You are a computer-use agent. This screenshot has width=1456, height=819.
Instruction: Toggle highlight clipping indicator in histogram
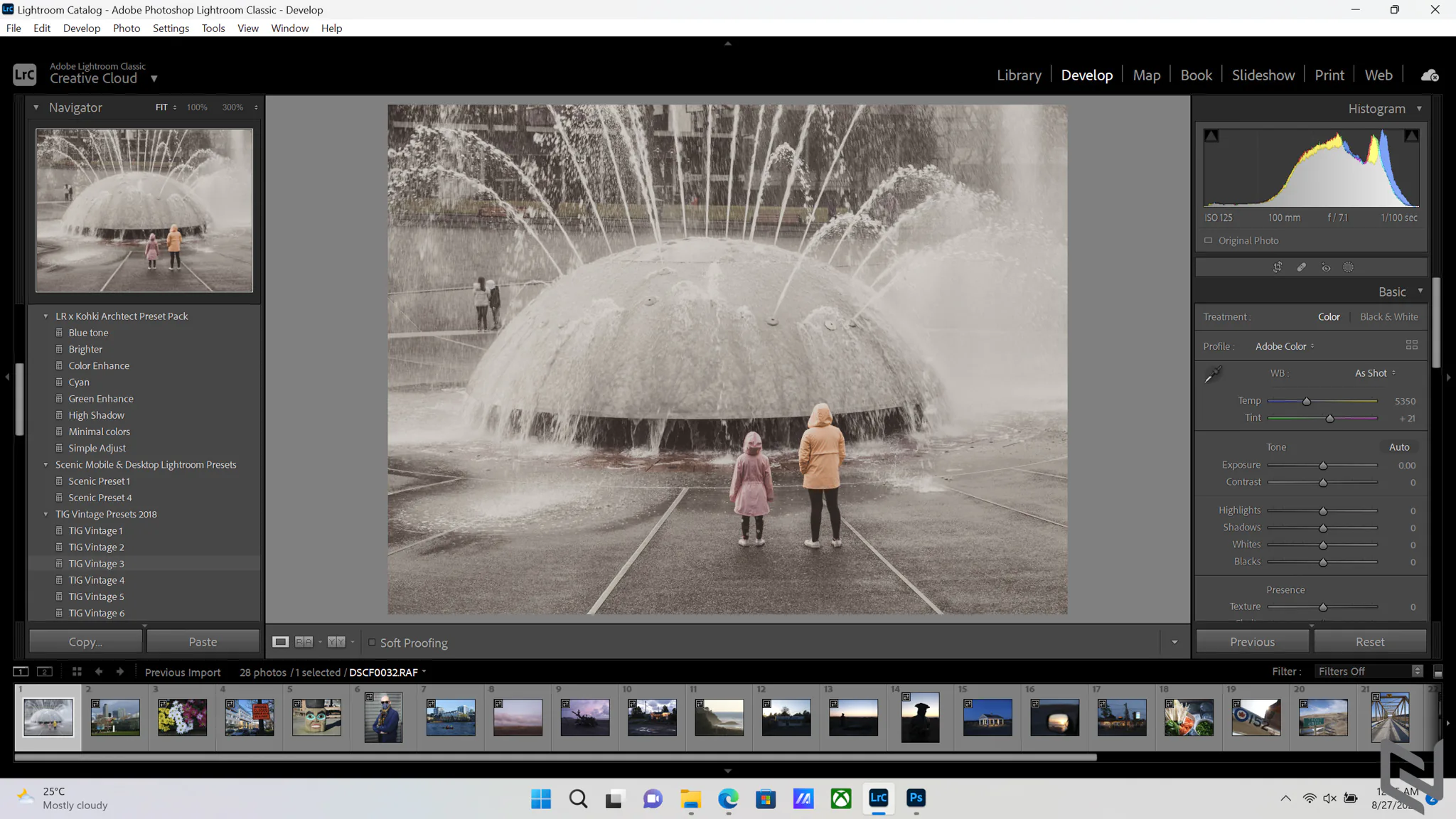tap(1412, 136)
